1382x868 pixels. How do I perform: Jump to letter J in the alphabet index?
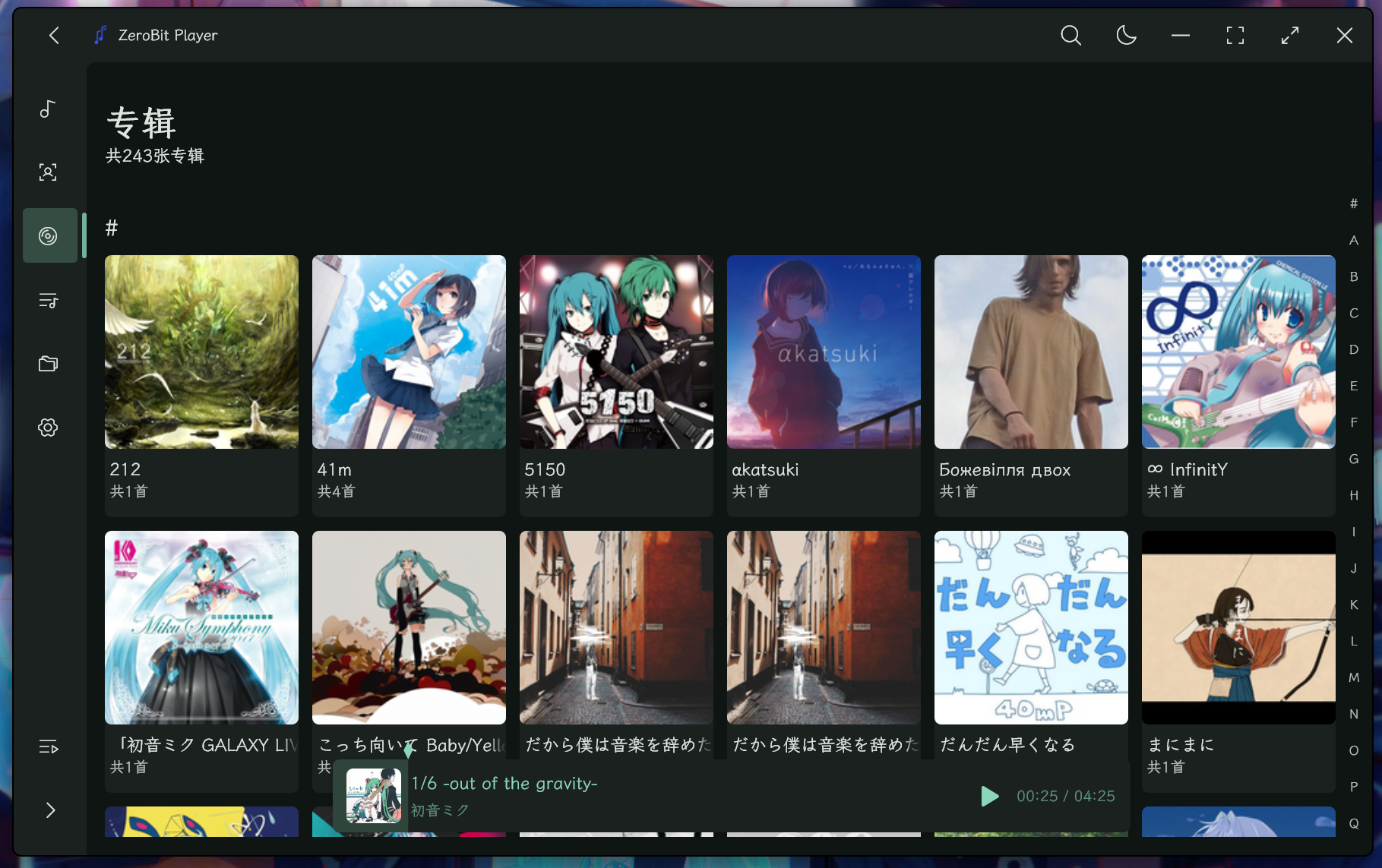[1354, 568]
